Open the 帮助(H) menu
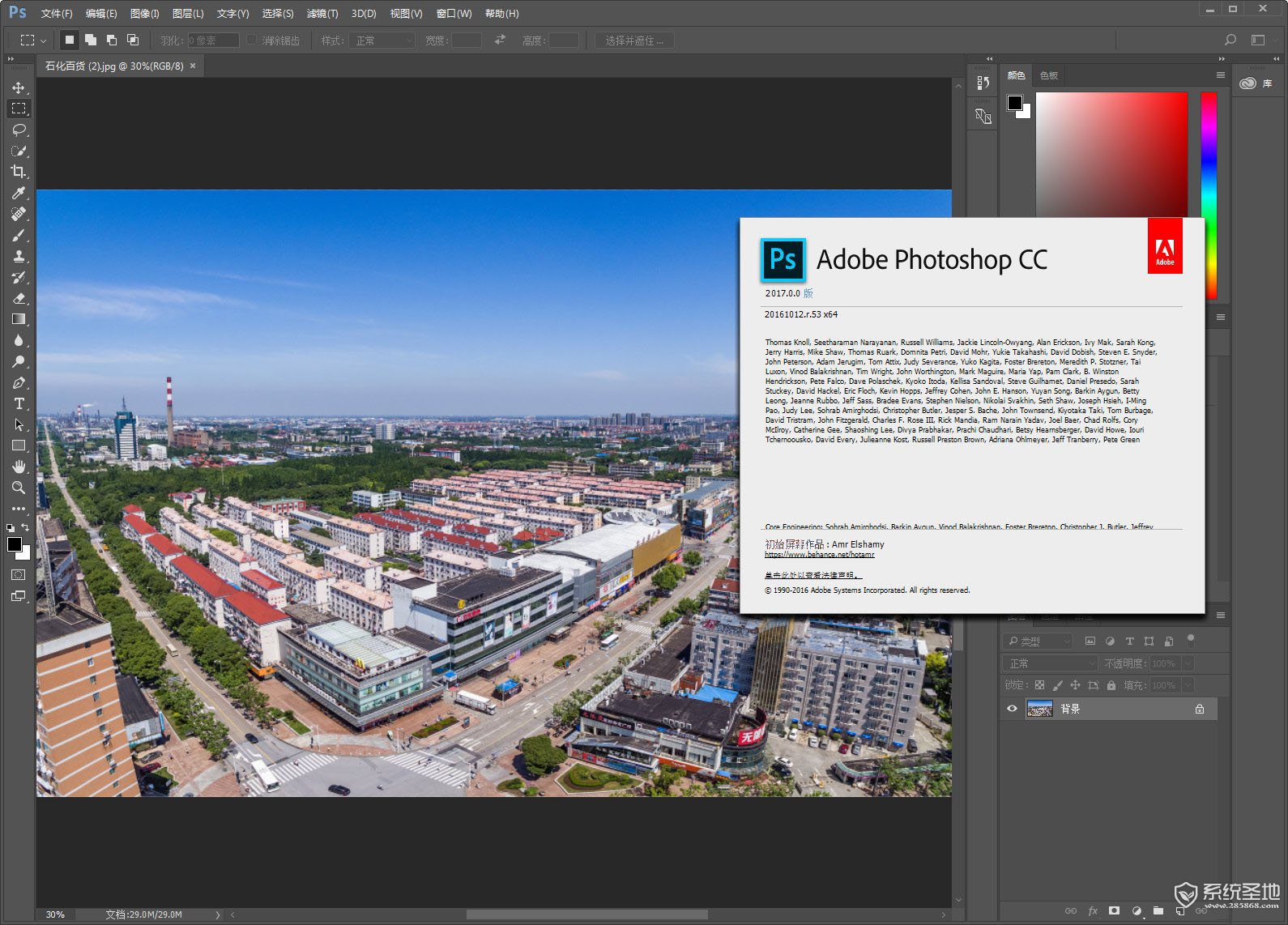The image size is (1288, 925). [x=502, y=14]
